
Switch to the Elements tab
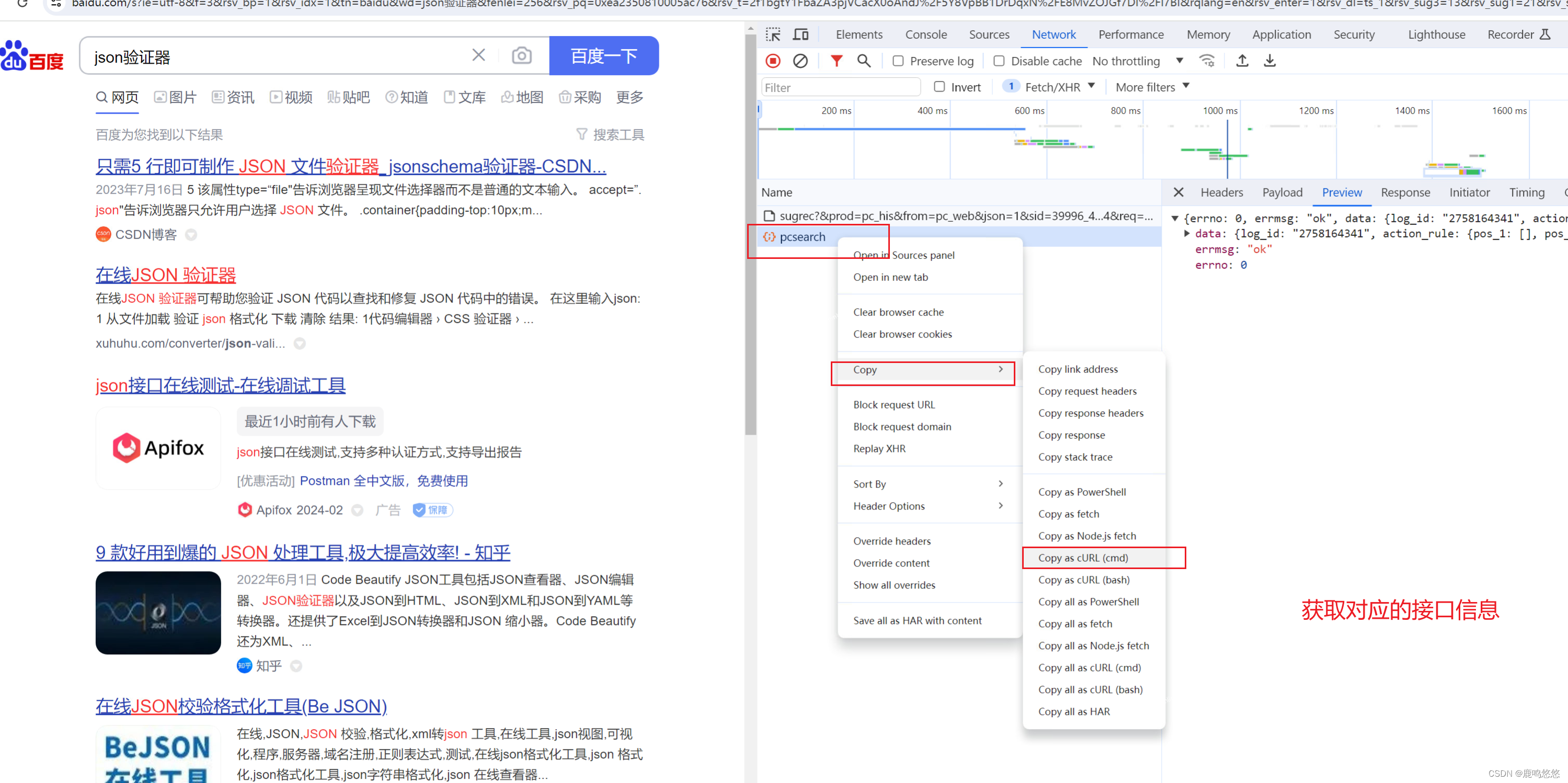(859, 35)
